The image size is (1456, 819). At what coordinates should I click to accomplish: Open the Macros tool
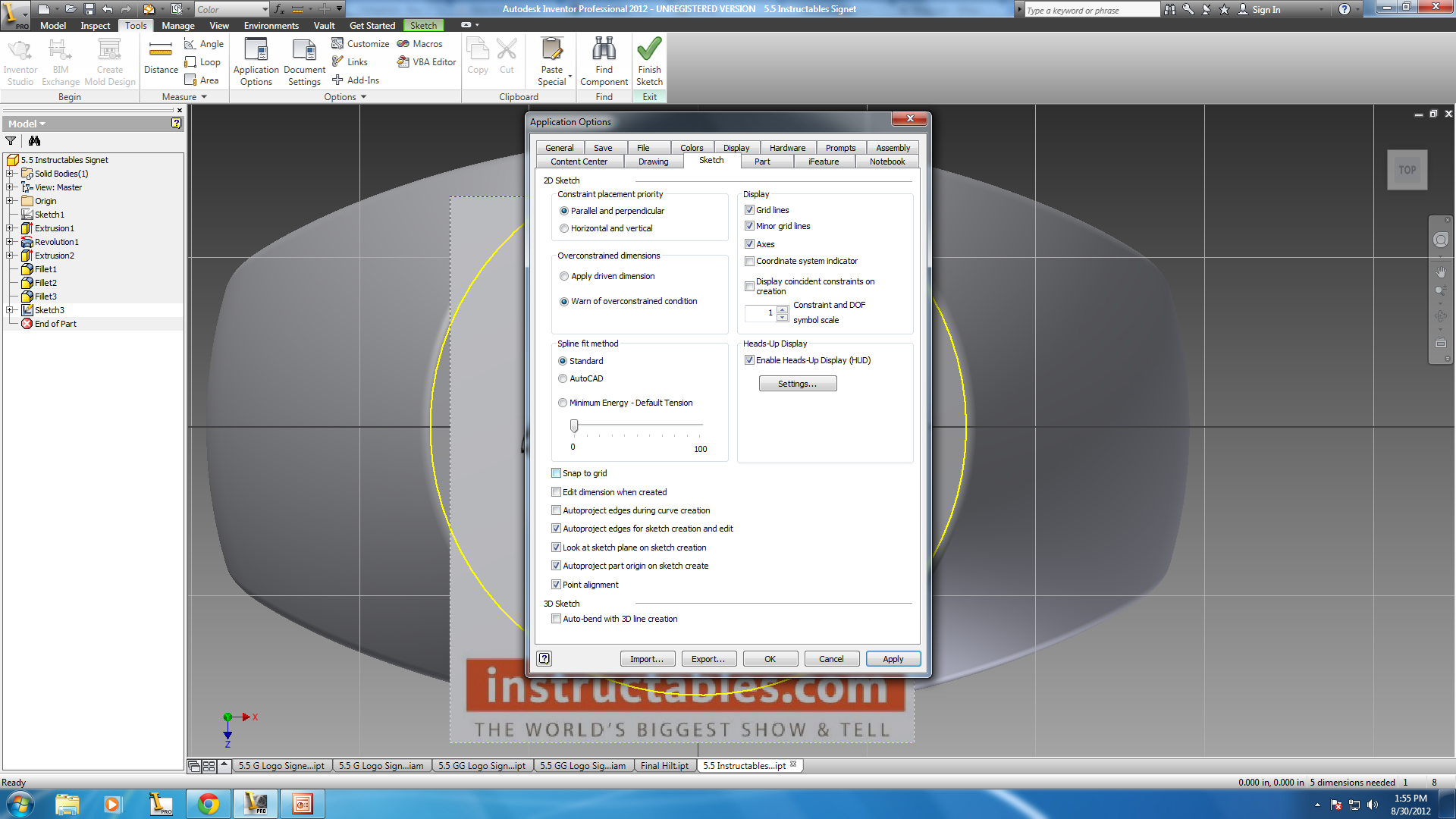[x=419, y=44]
